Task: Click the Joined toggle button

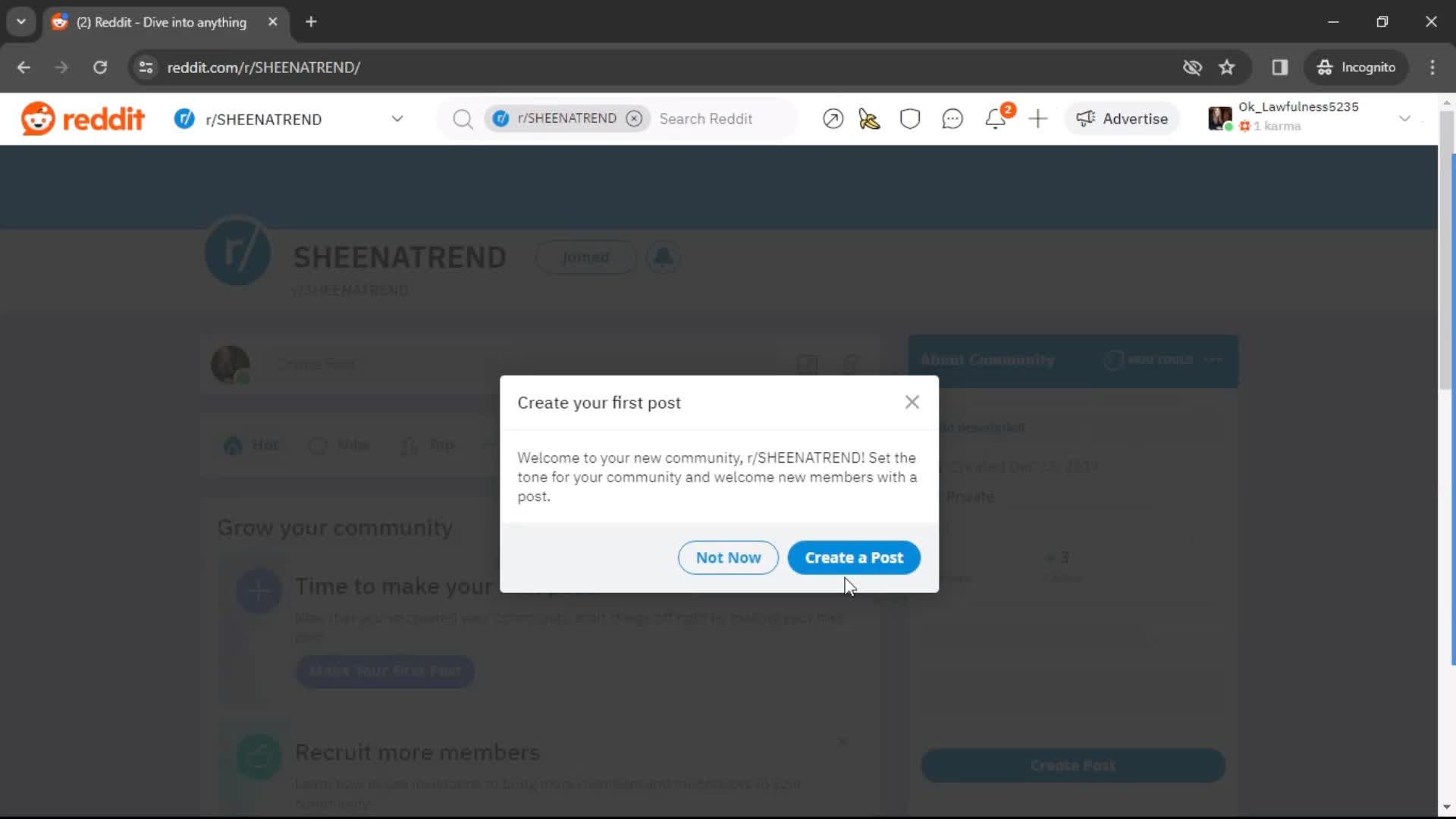Action: point(585,257)
